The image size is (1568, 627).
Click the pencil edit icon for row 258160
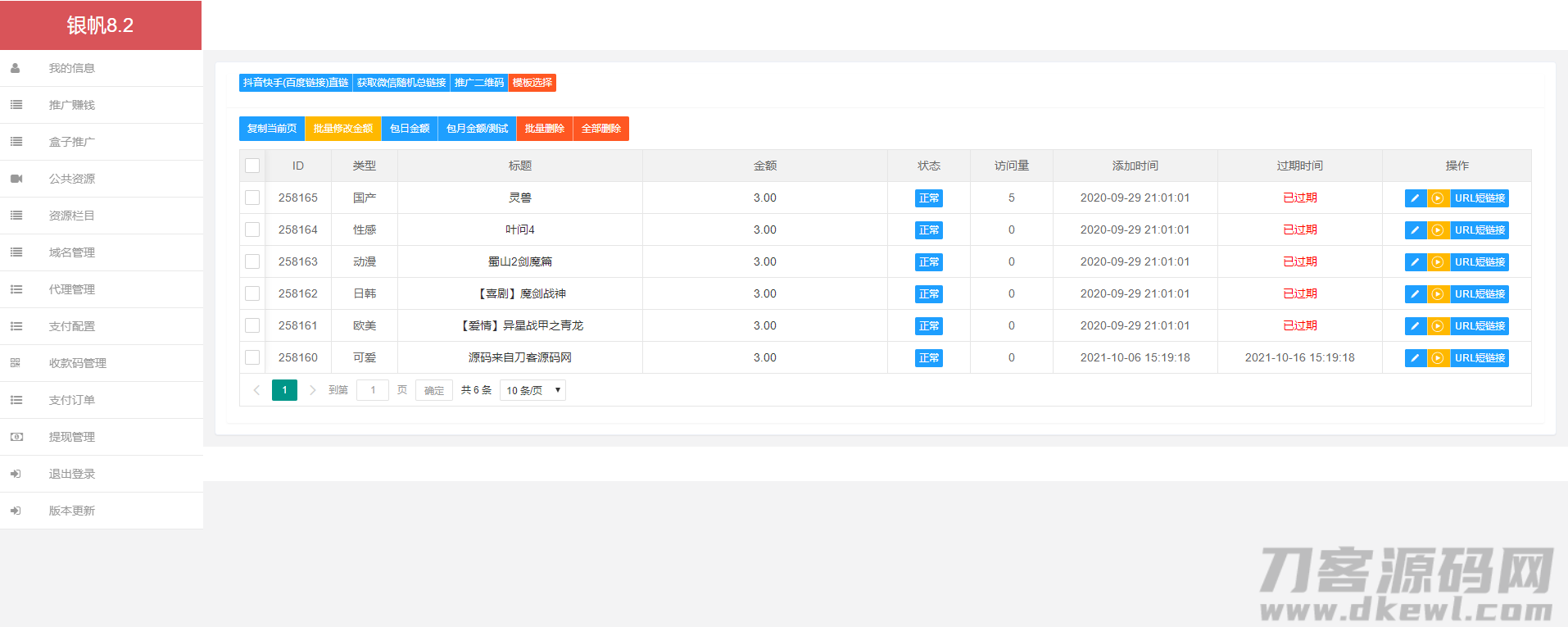coord(1415,358)
